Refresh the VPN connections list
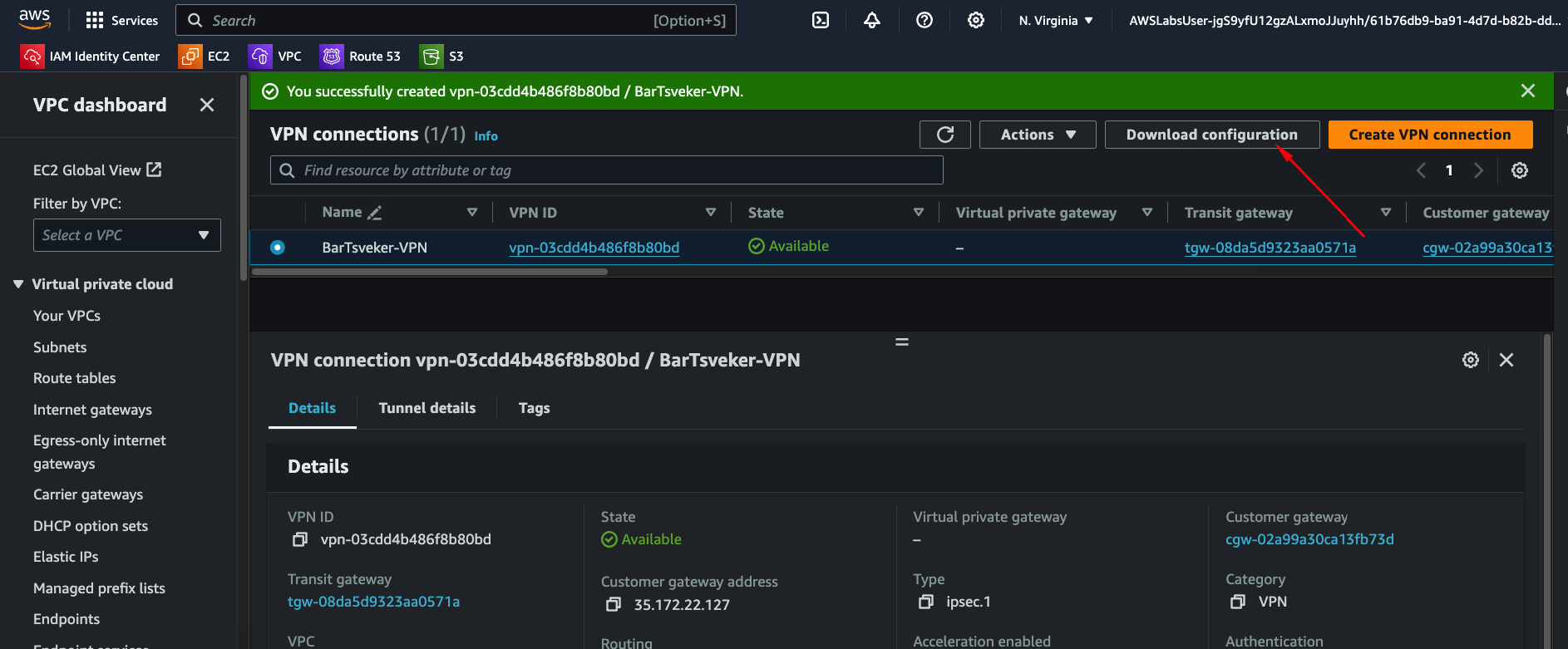Viewport: 1568px width, 649px height. (x=944, y=135)
